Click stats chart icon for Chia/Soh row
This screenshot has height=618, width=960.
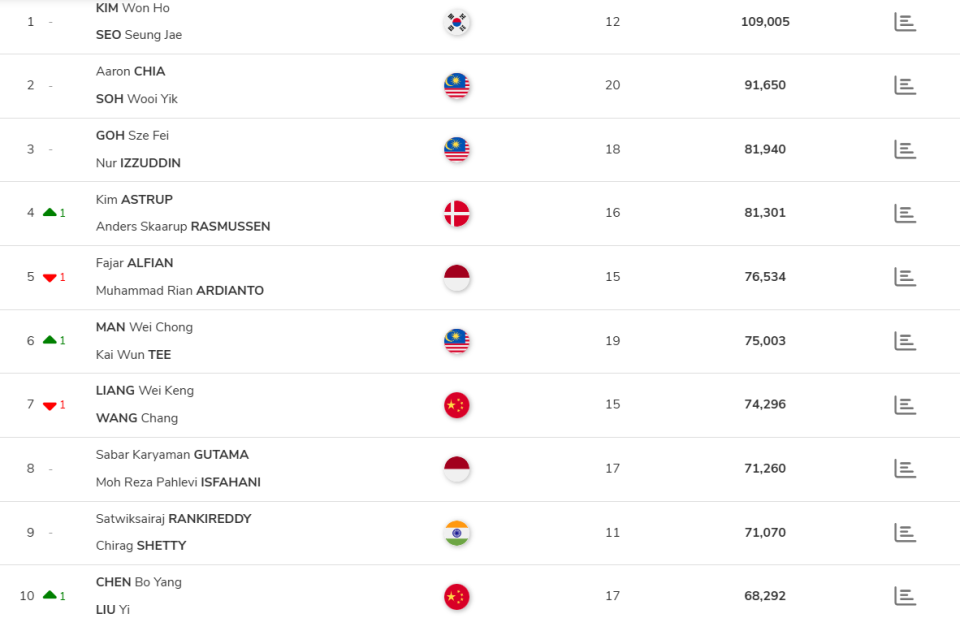click(904, 85)
